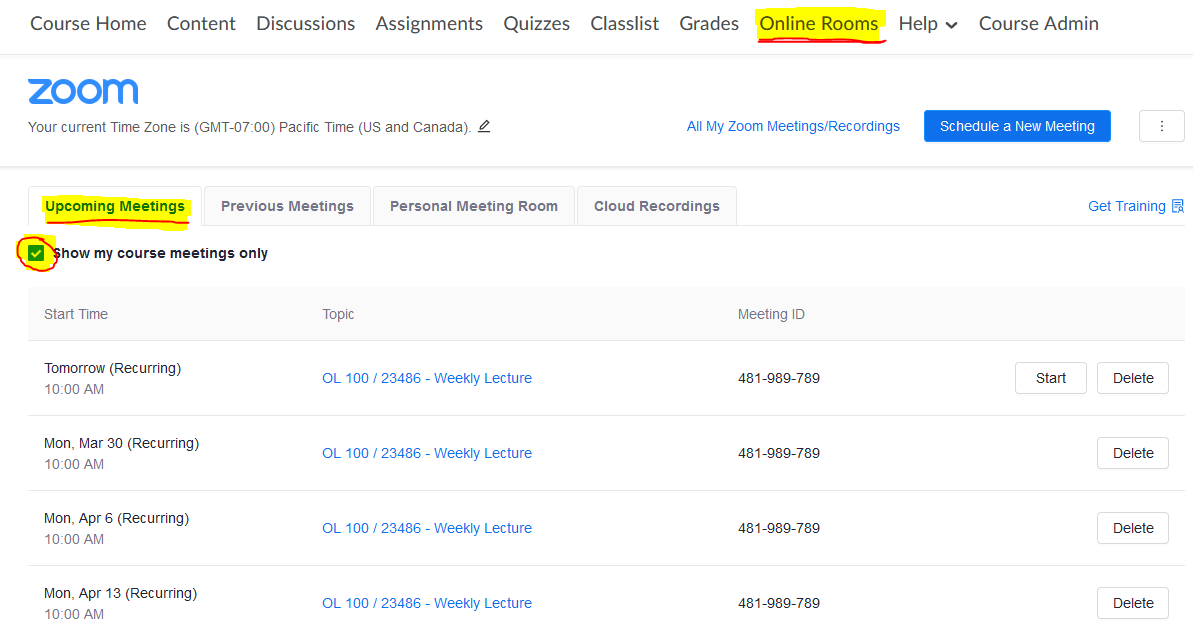
Task: Open the Cloud Recordings tab
Action: pyautogui.click(x=656, y=206)
